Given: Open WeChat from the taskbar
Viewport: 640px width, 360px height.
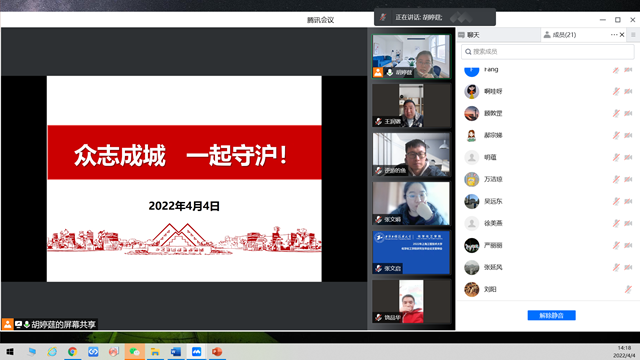Looking at the screenshot, I should pos(134,351).
